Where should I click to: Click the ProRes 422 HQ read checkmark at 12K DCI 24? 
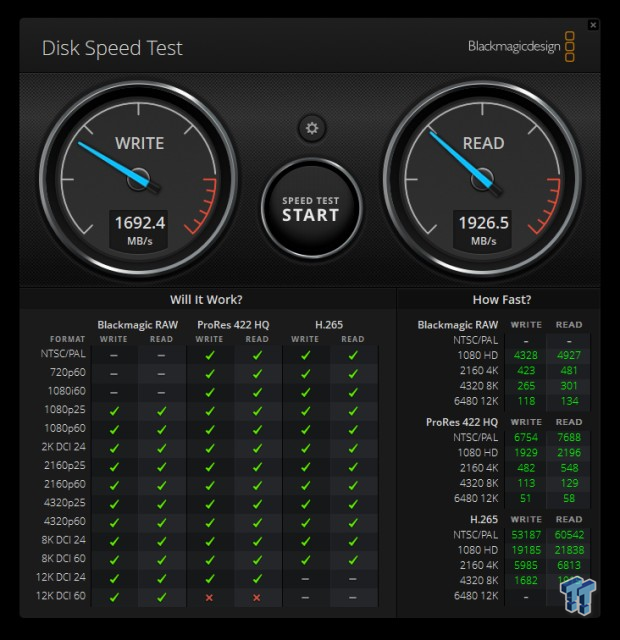coord(257,579)
